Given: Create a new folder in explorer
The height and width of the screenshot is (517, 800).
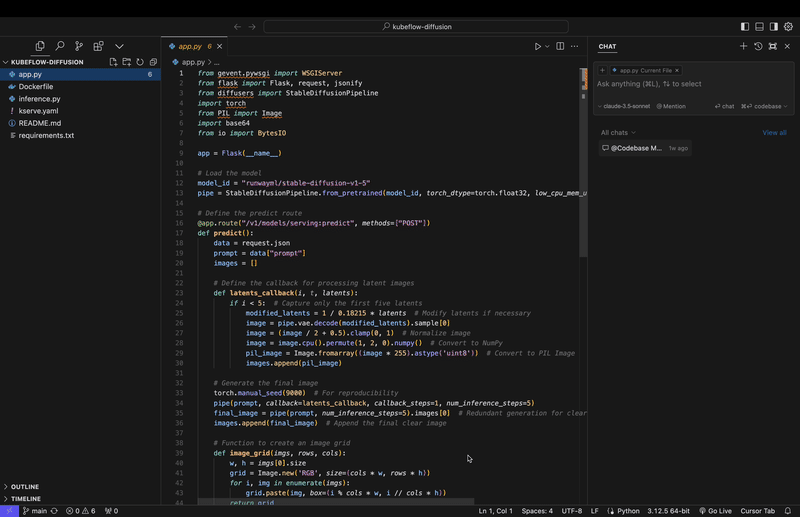Looking at the screenshot, I should coord(127,62).
